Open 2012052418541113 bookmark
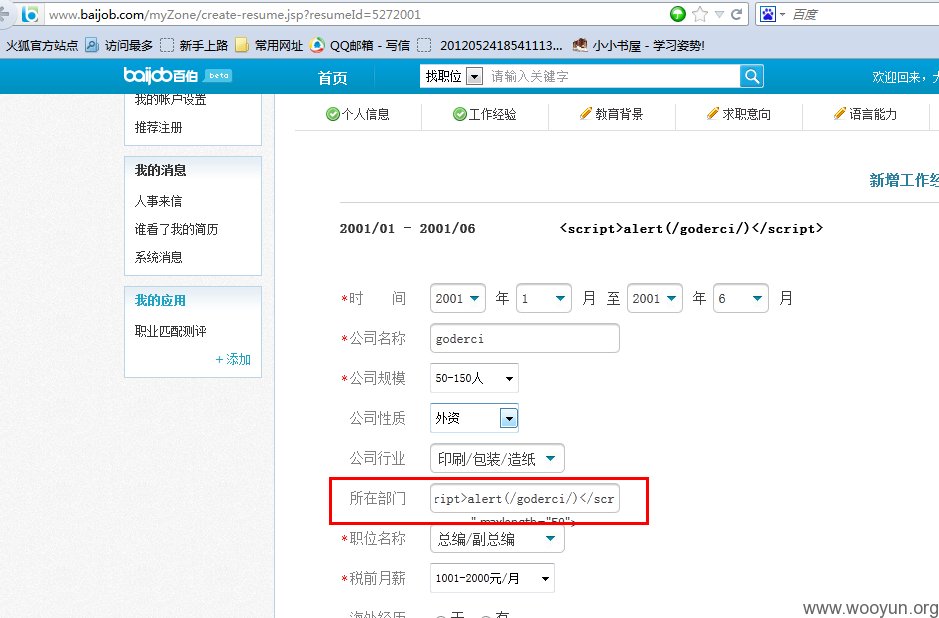939x618 pixels. [491, 45]
